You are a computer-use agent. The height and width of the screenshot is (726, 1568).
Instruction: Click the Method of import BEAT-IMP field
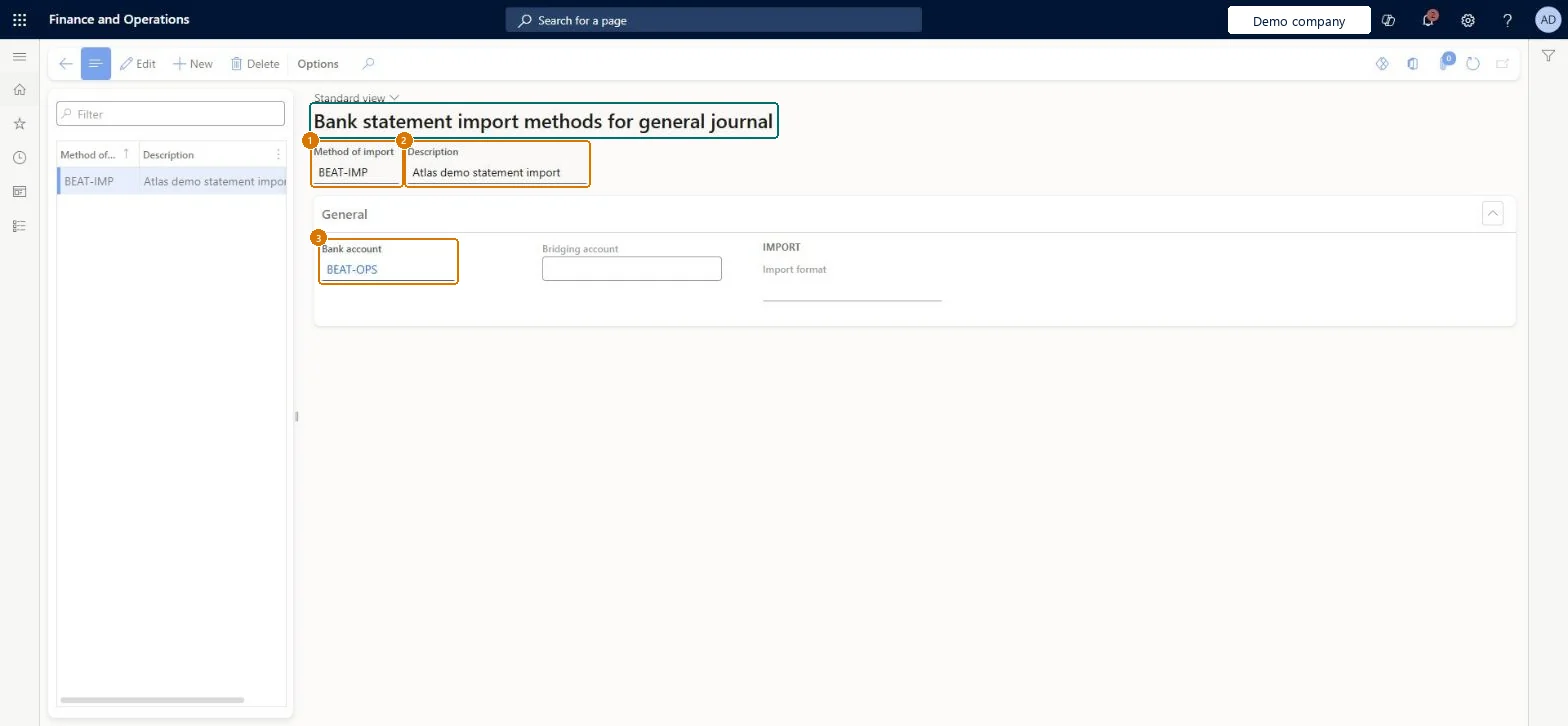(x=357, y=172)
